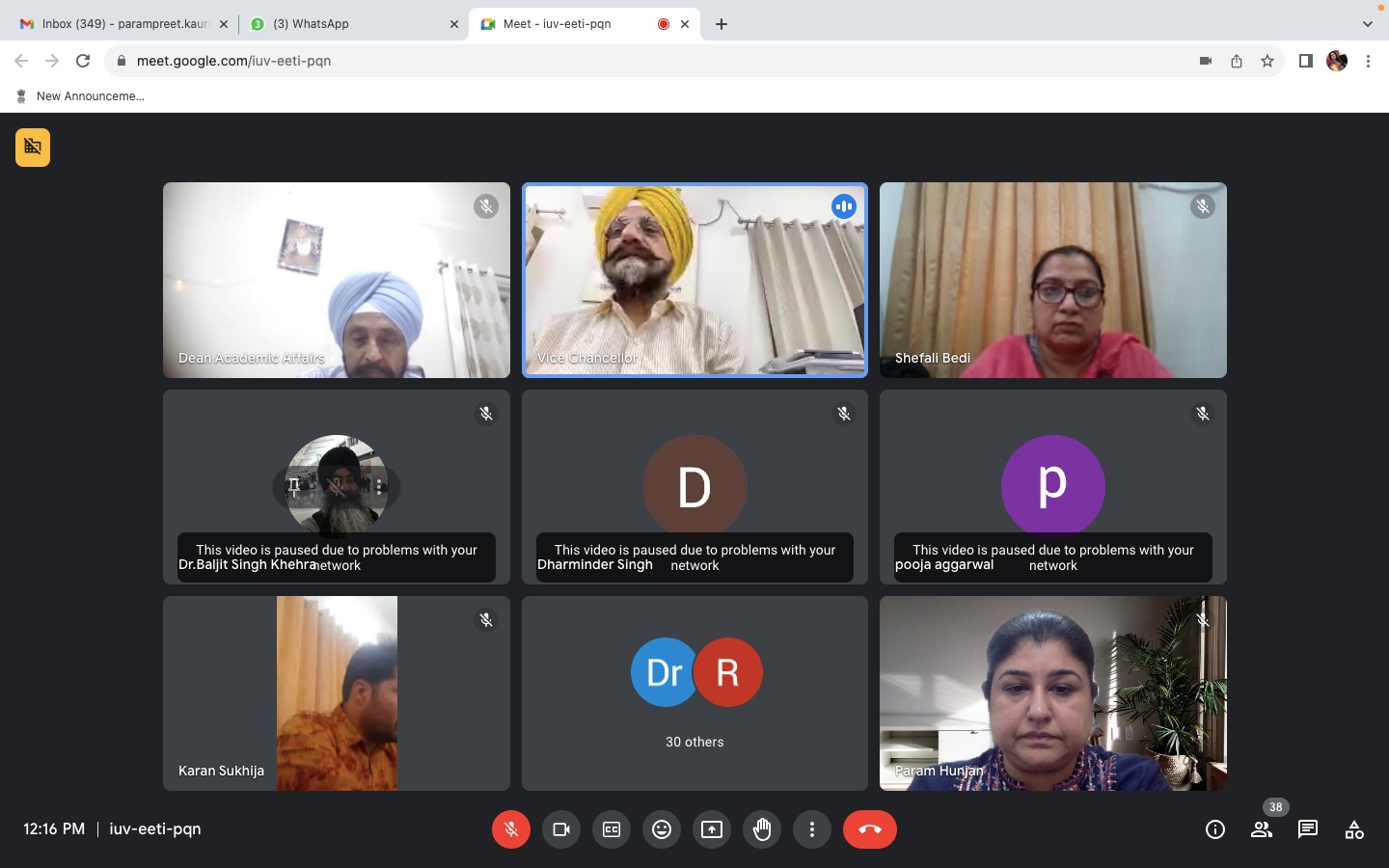Click muted mic on Karan Sukhija tile
Screen dimensions: 1389x868
[x=486, y=620]
